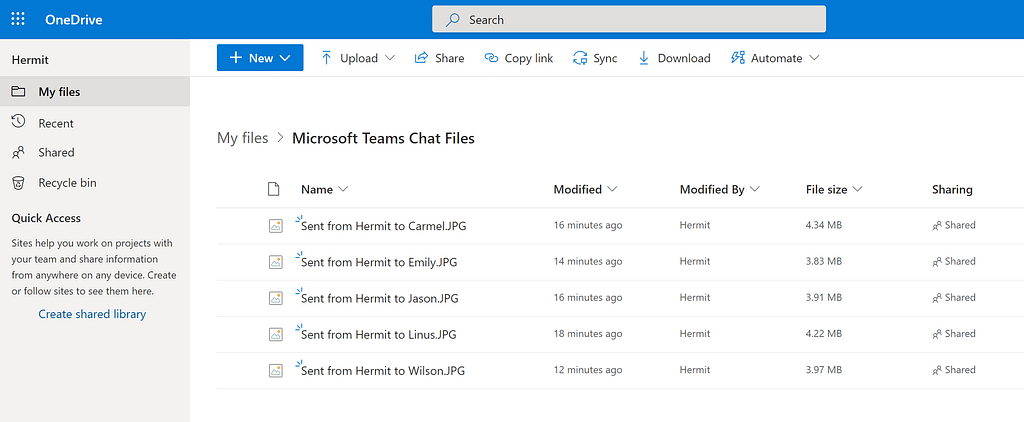This screenshot has height=422, width=1024.
Task: Go to Recent in the sidebar
Action: click(56, 123)
